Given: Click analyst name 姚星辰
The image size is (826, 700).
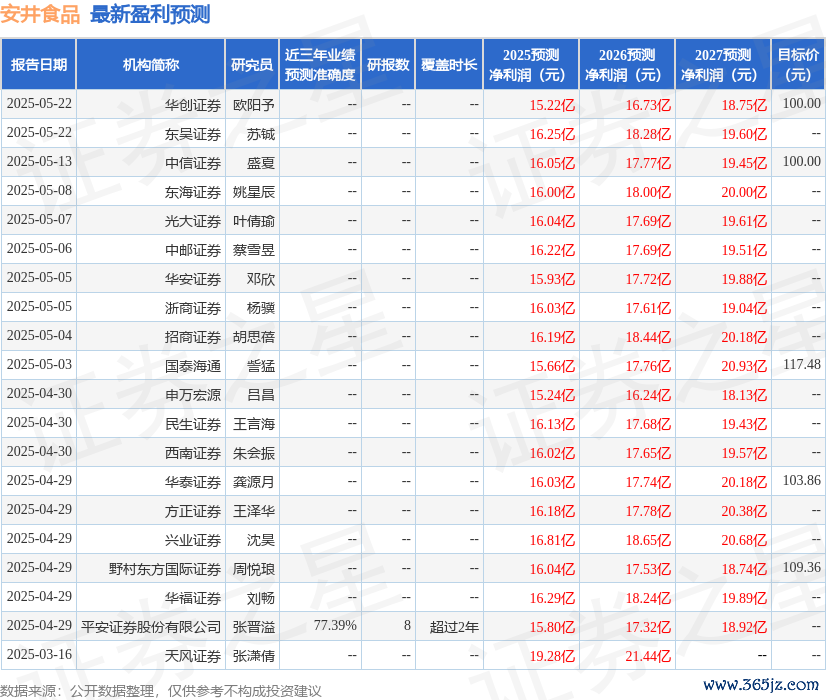Looking at the screenshot, I should [254, 192].
